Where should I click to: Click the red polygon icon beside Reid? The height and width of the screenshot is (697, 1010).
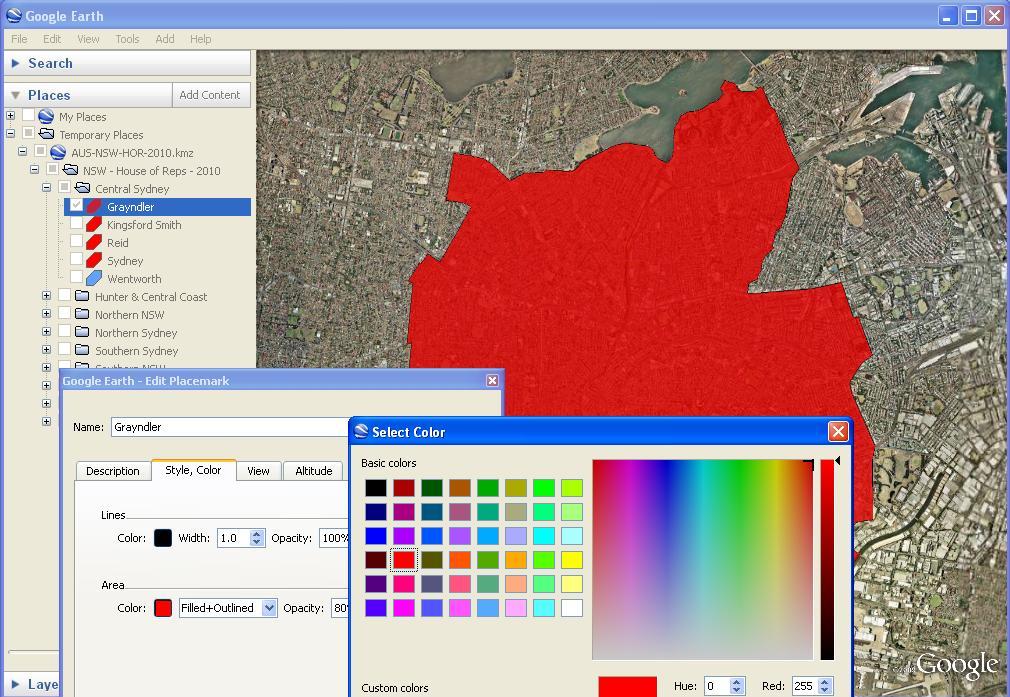[x=94, y=242]
